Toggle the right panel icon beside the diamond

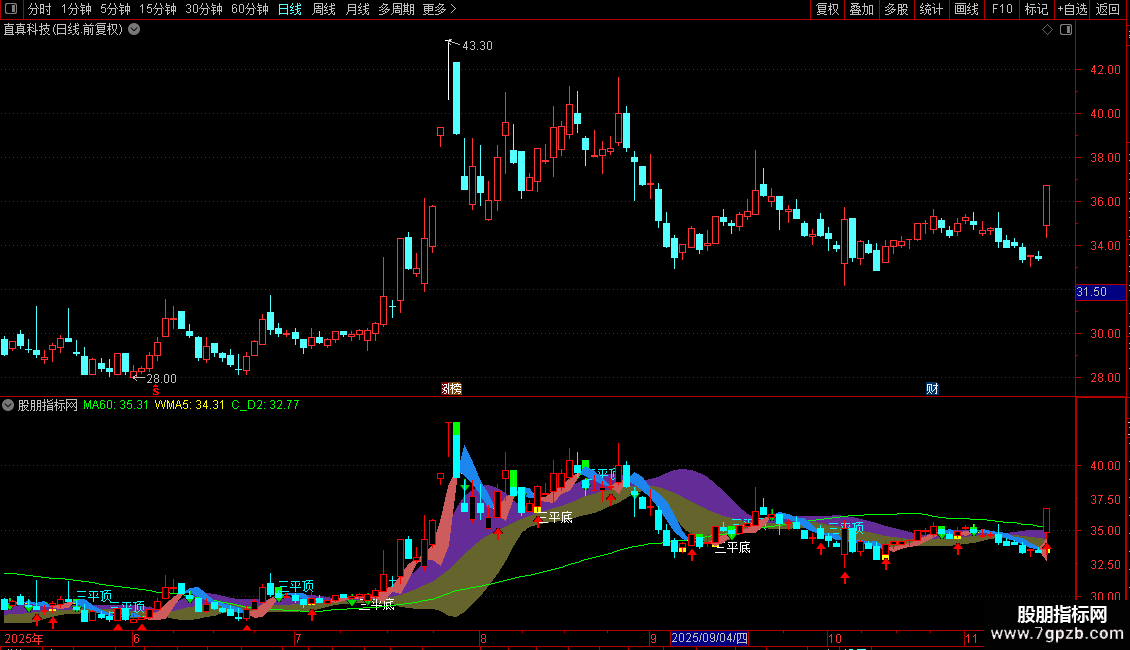[x=1066, y=30]
